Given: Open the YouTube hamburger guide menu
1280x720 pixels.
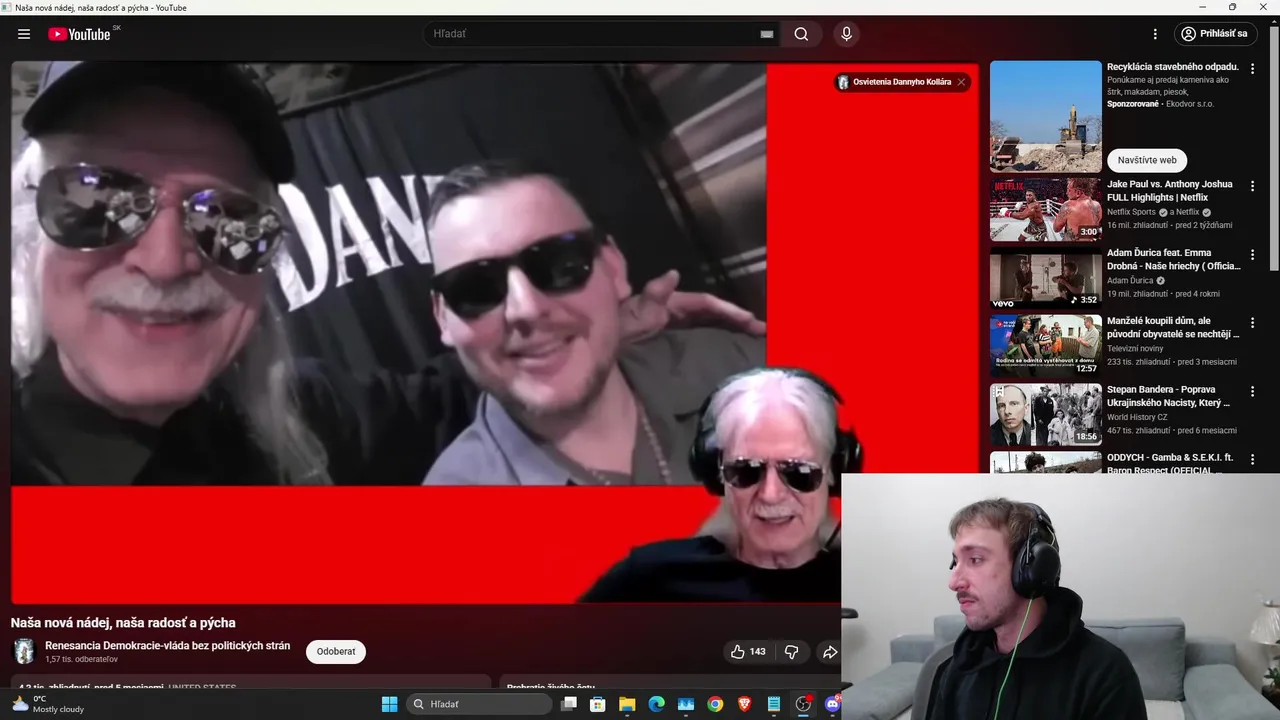Looking at the screenshot, I should click(x=24, y=34).
